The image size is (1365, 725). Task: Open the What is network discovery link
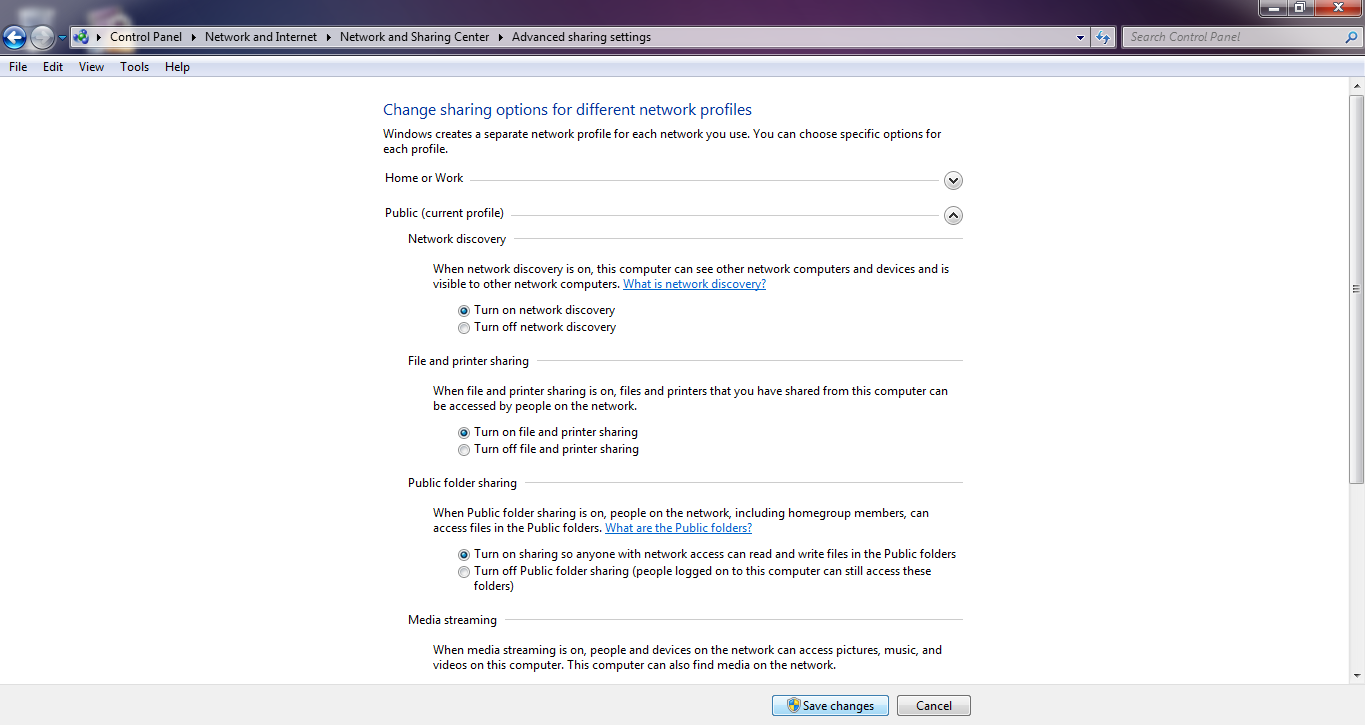pos(694,283)
